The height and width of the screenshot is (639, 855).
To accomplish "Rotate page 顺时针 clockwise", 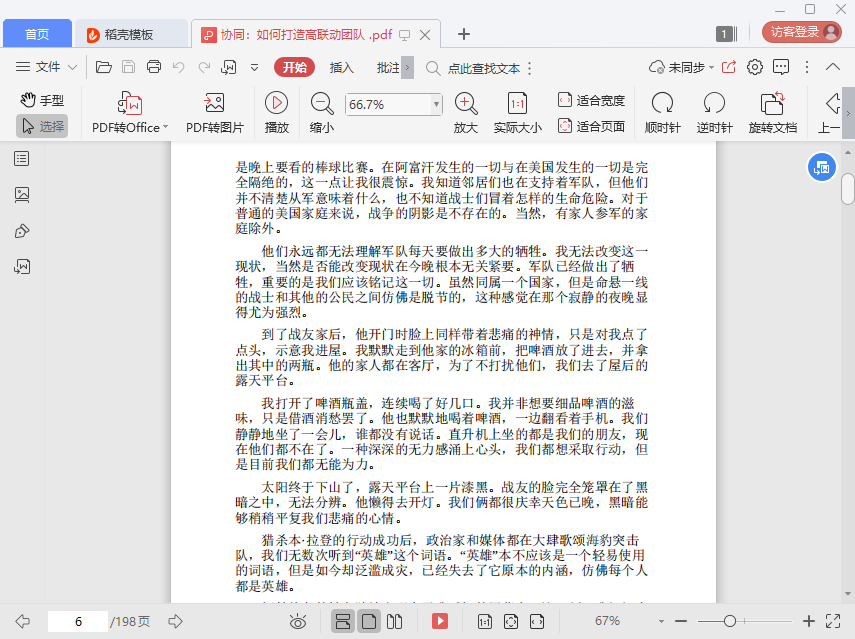I will (663, 112).
